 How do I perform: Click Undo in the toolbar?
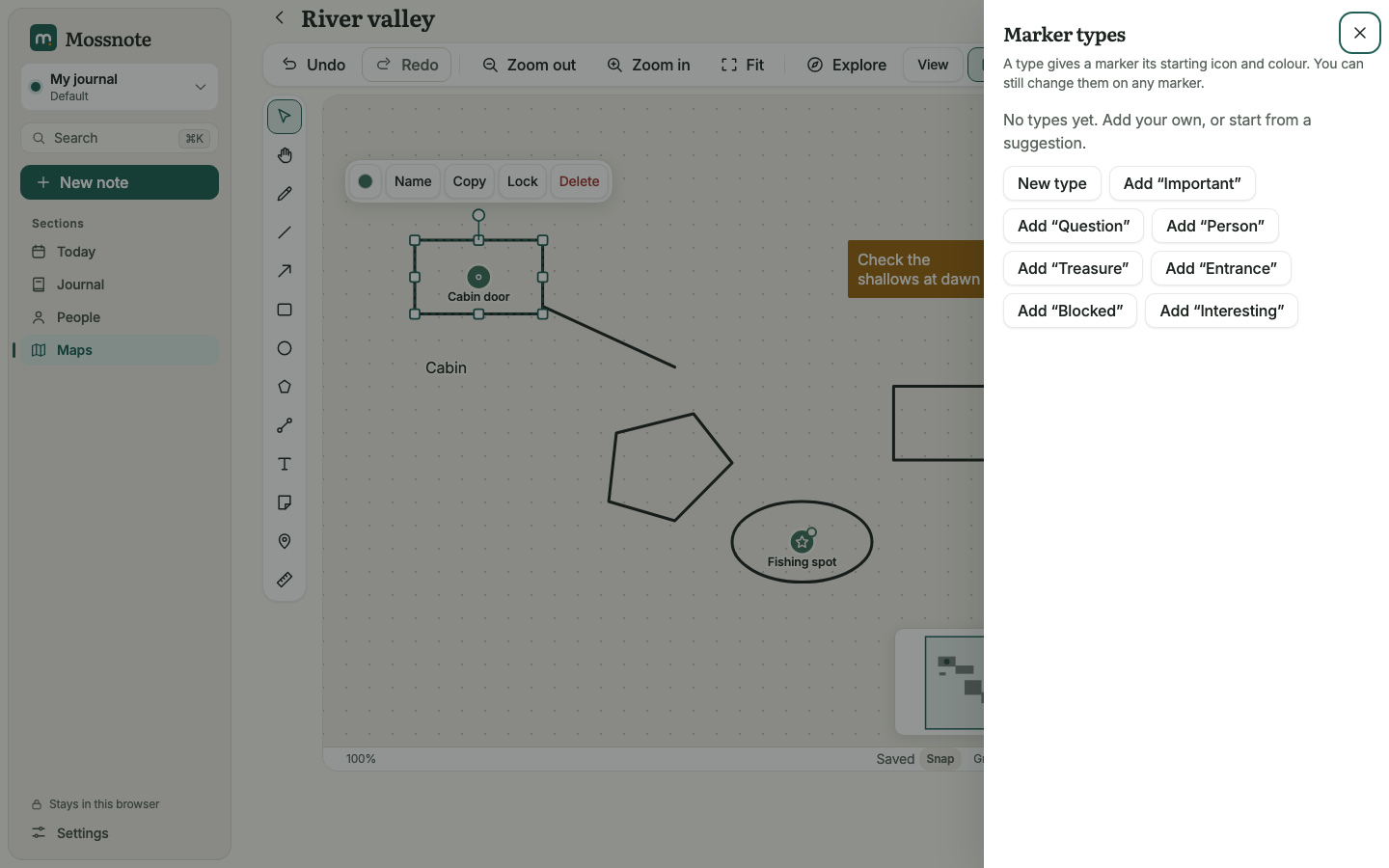313,65
